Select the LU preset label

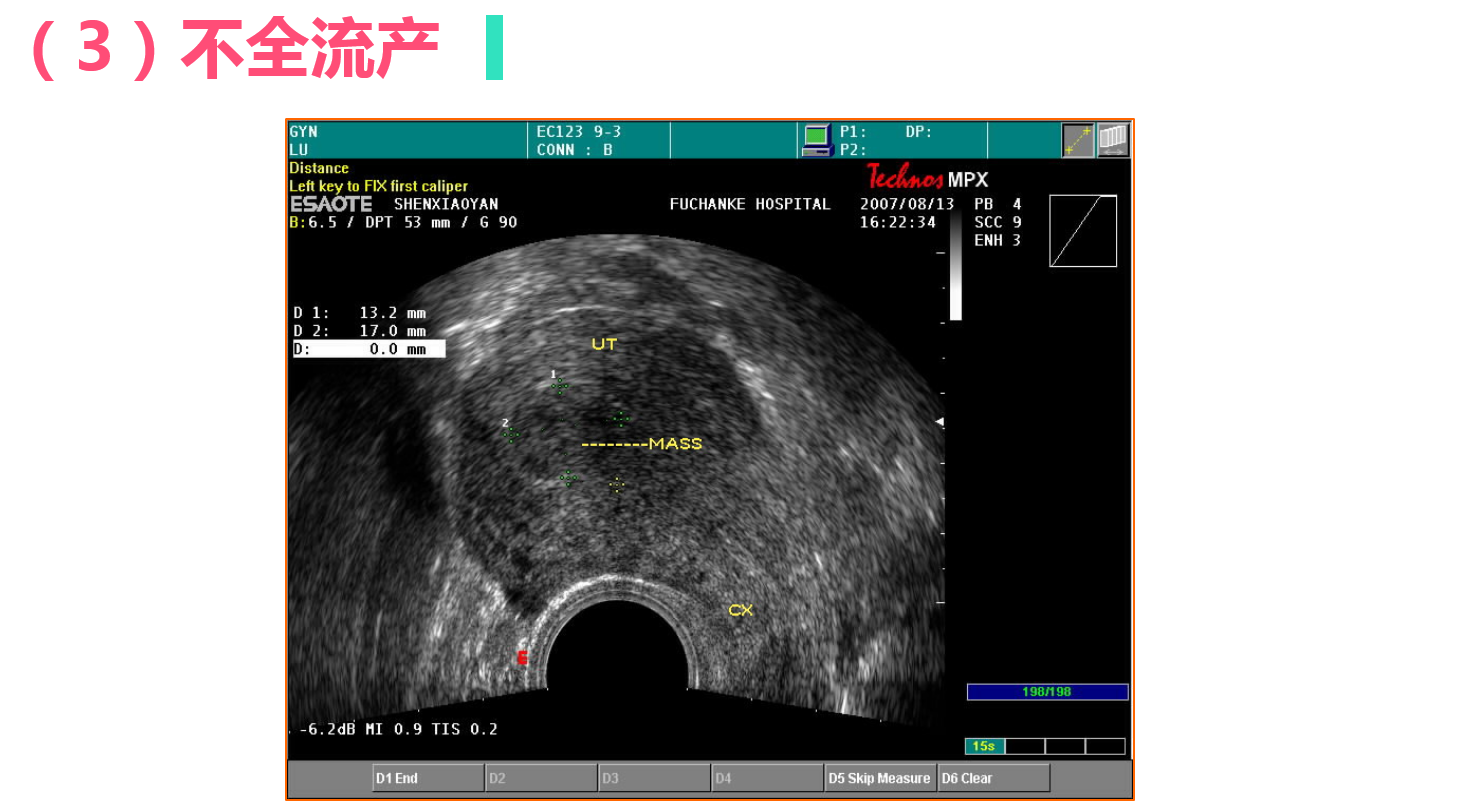point(299,150)
